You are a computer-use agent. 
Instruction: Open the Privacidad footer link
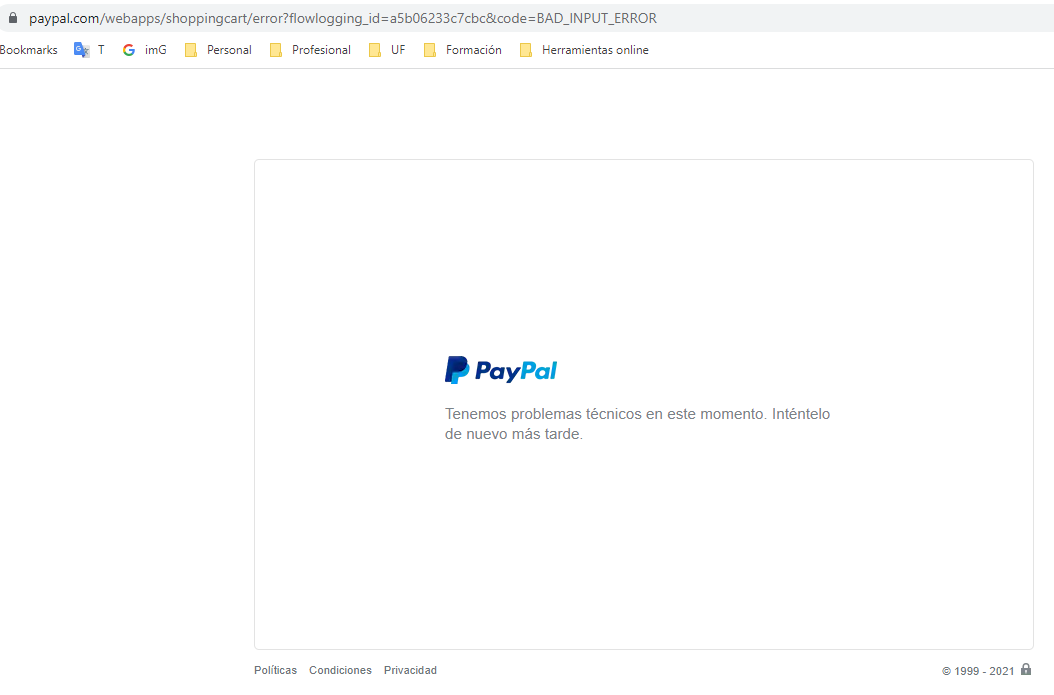(410, 670)
